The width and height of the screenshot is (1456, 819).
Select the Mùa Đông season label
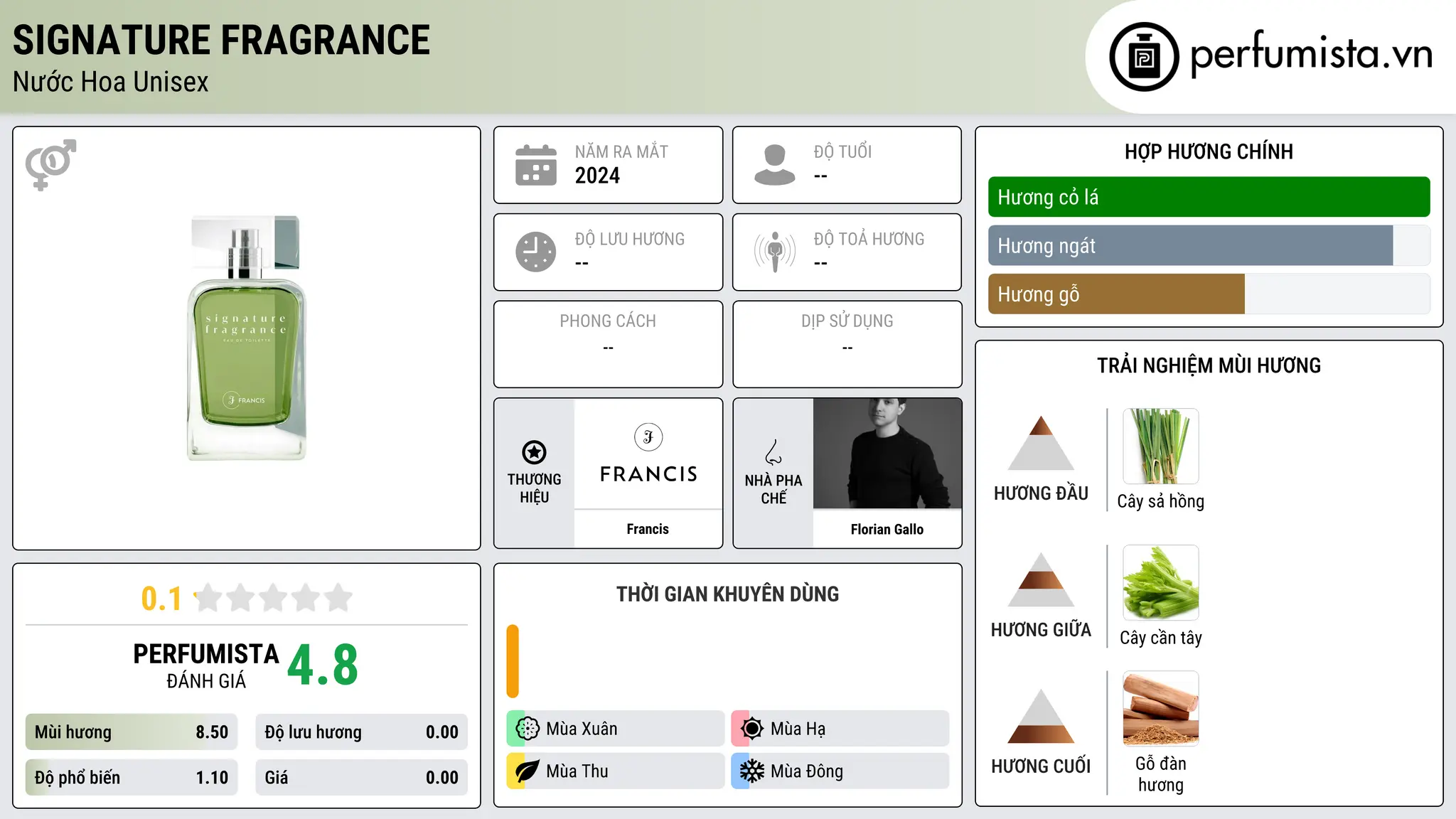pos(807,771)
